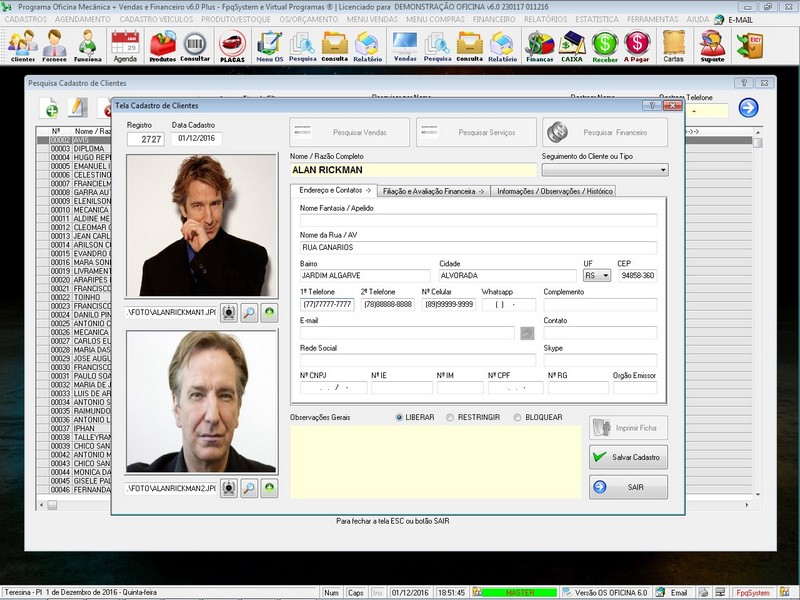Image resolution: width=800 pixels, height=600 pixels.
Task: Click magnifier icon for ALANRICKMAN1 photo
Action: point(249,312)
